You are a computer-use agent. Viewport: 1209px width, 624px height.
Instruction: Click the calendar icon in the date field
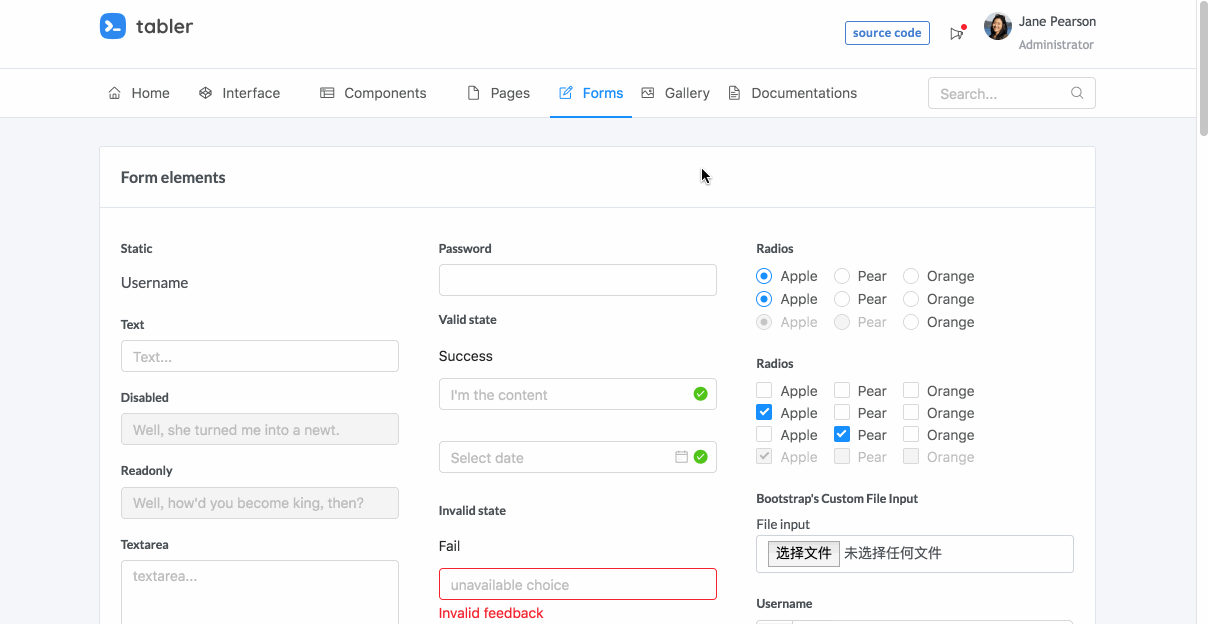click(x=681, y=457)
